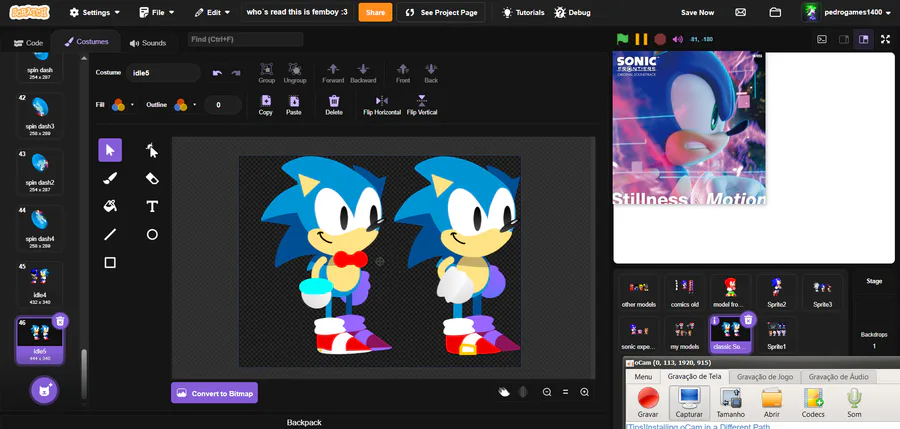This screenshot has height=429, width=900.
Task: Click the outline width number field
Action: click(x=223, y=105)
